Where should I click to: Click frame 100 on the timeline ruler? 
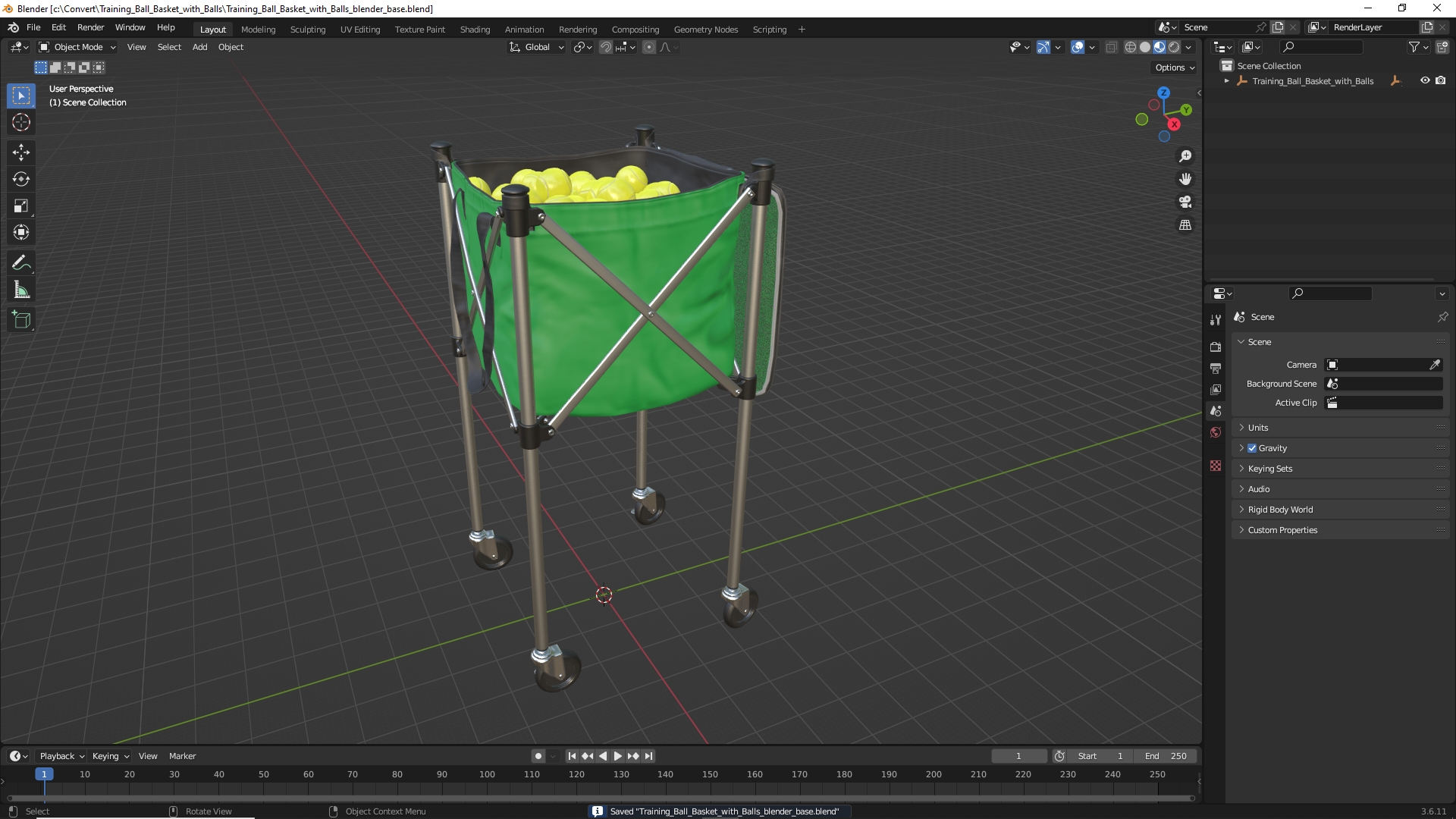coord(487,774)
